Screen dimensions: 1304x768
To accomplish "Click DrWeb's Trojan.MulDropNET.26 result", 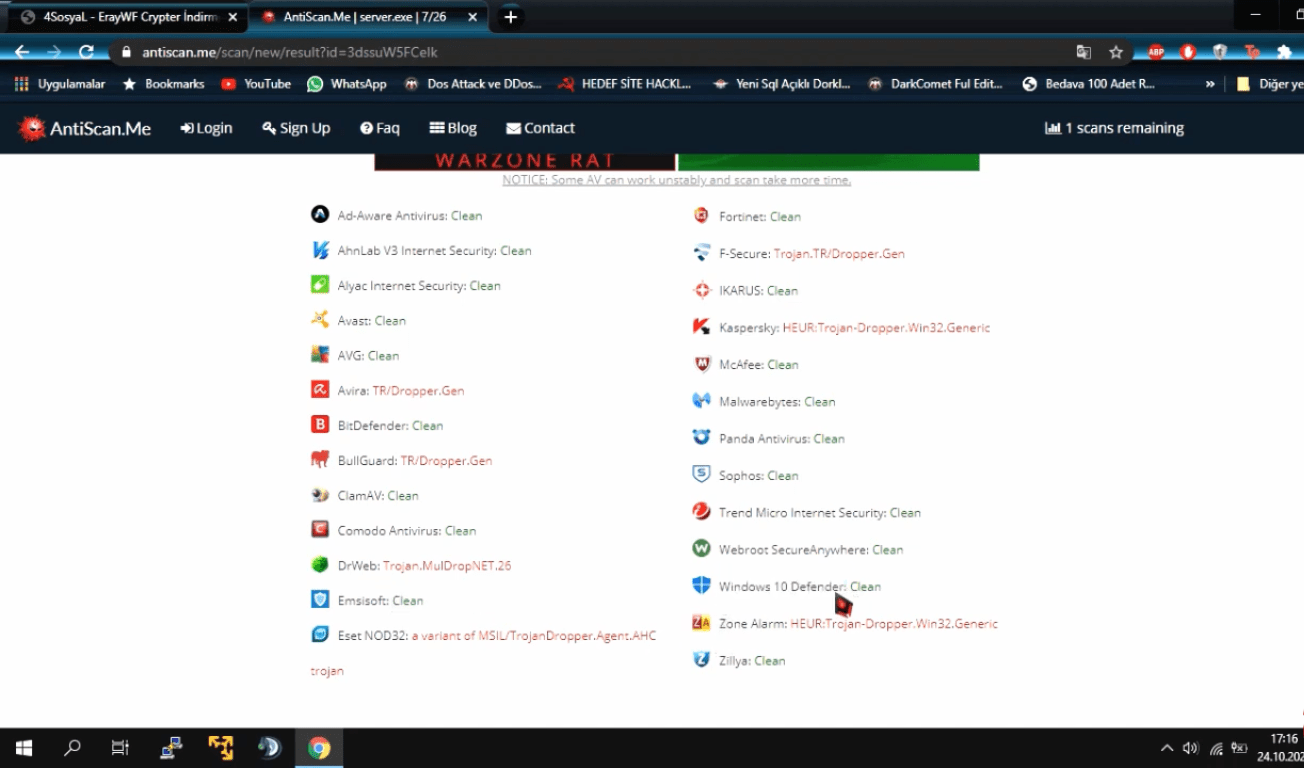I will [447, 565].
